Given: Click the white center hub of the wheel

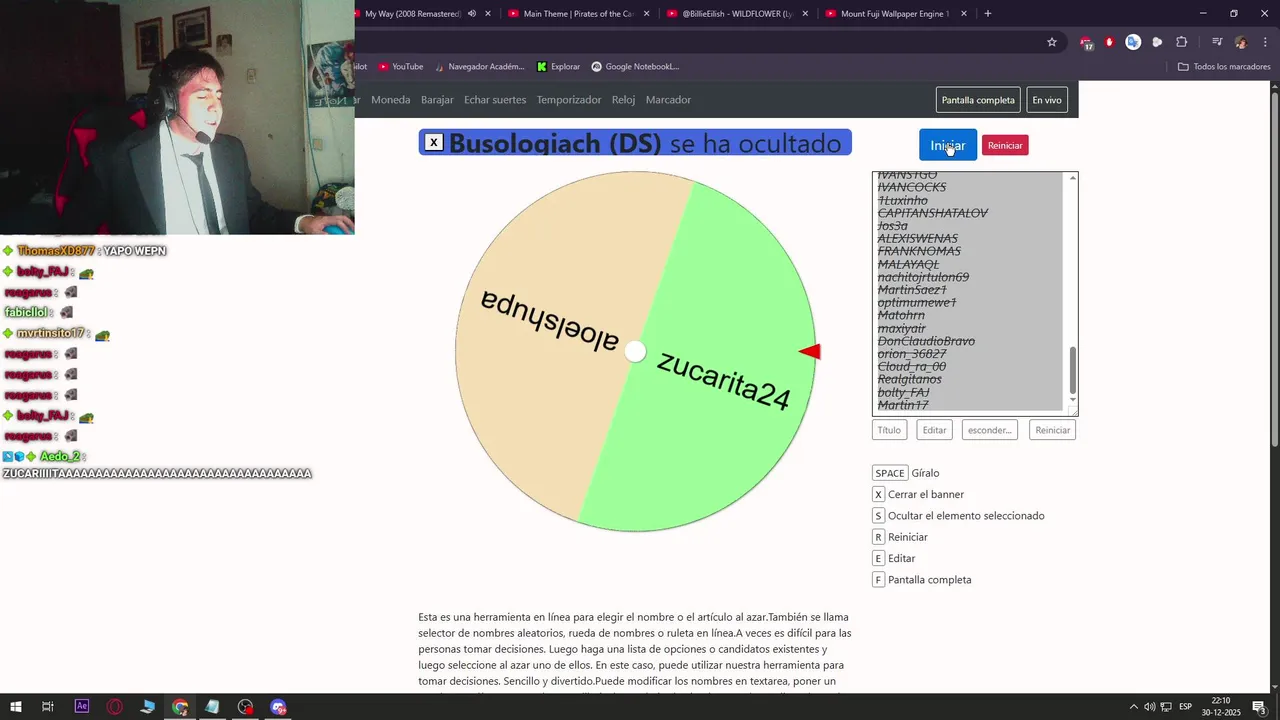Looking at the screenshot, I should tap(635, 352).
